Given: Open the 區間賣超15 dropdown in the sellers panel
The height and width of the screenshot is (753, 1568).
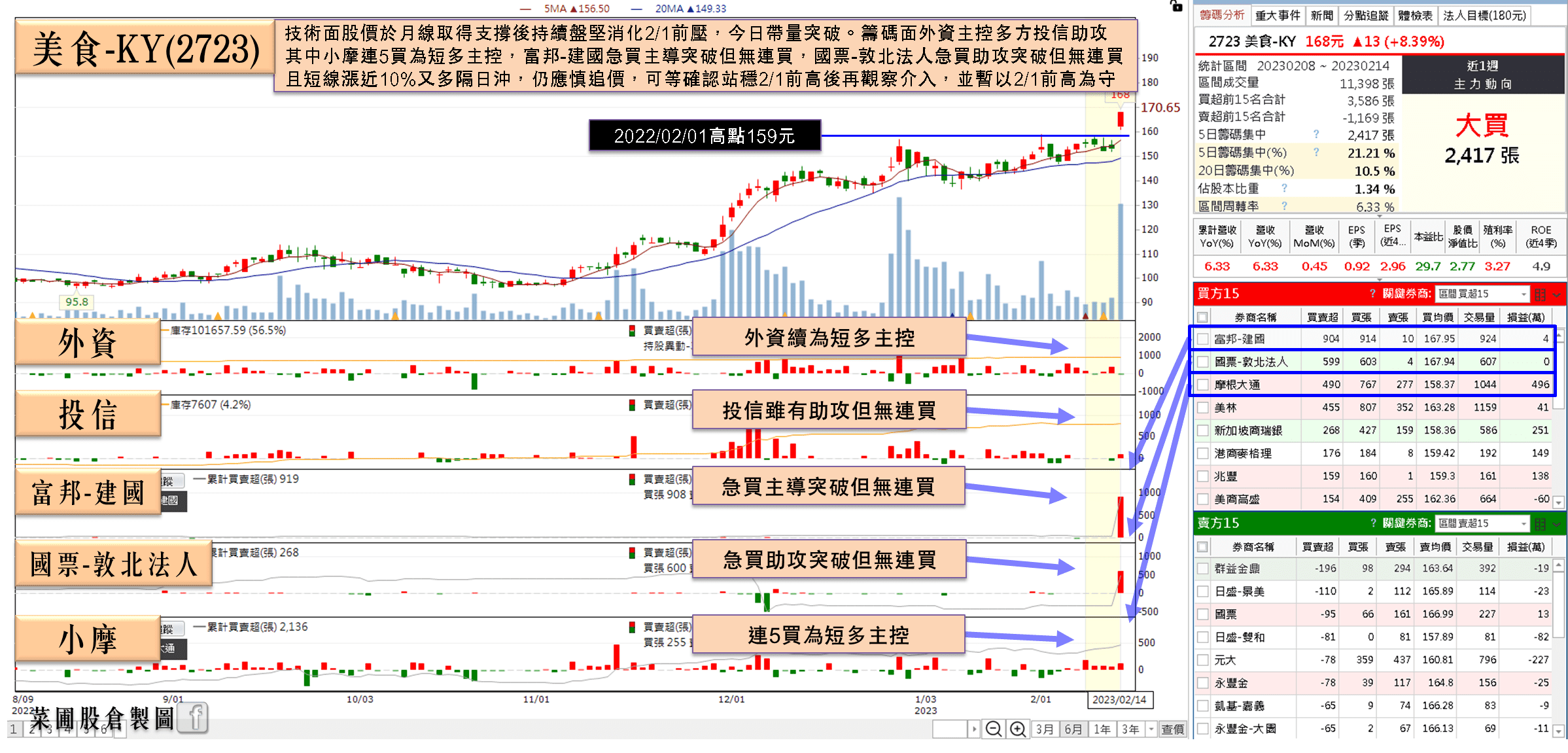Looking at the screenshot, I should (1482, 523).
